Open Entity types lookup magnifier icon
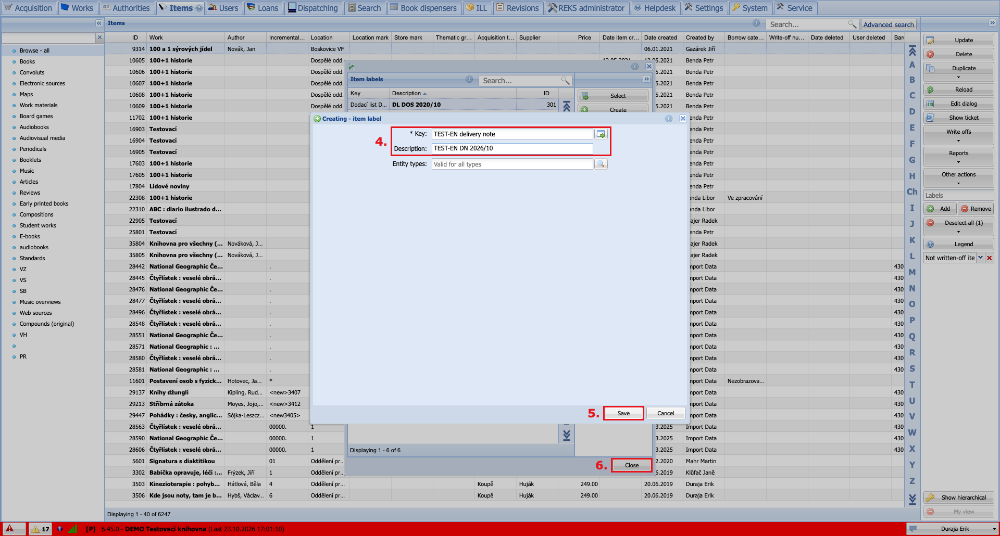1000x536 pixels. 601,164
